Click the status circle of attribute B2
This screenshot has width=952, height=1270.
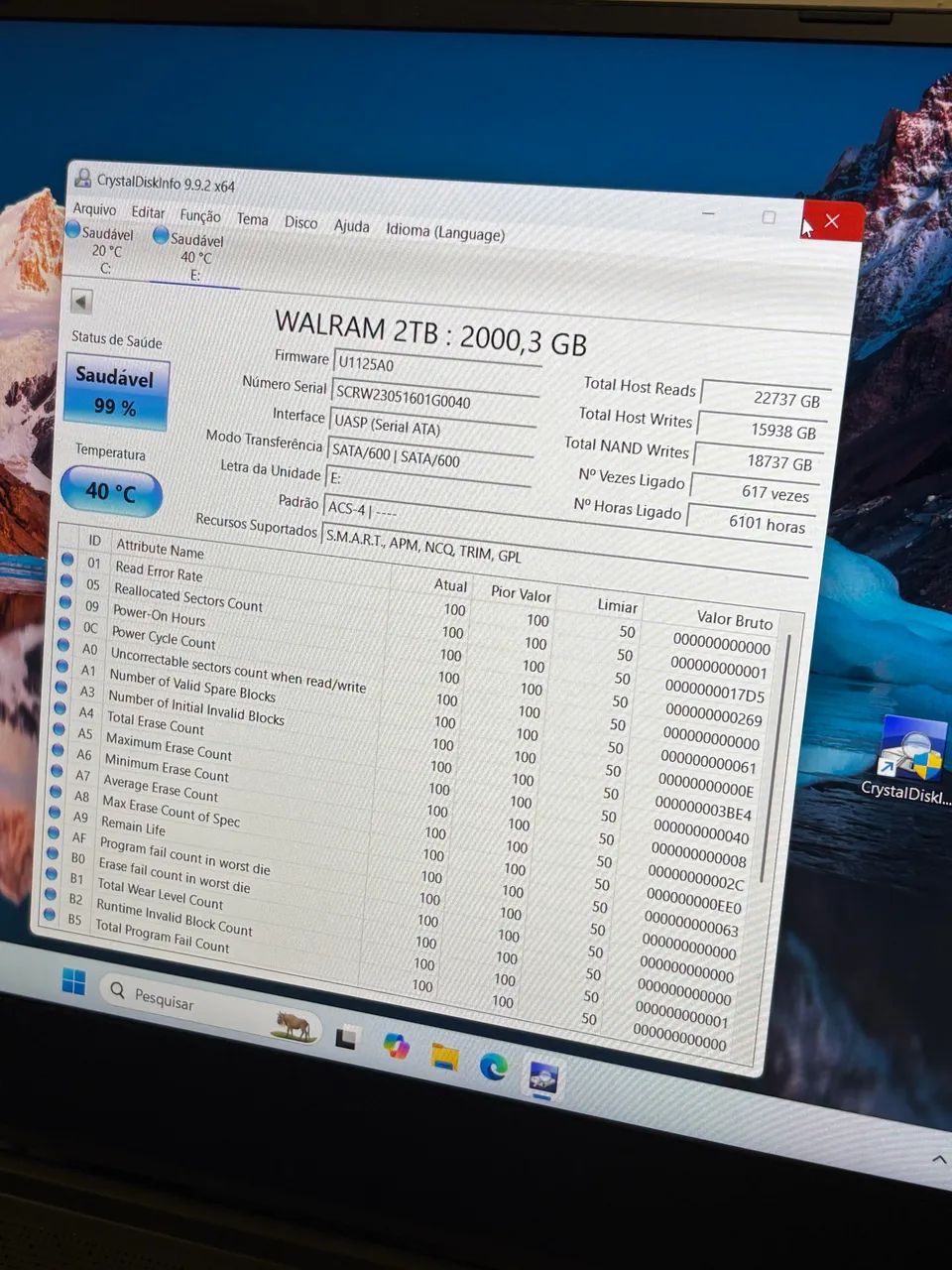pos(50,895)
